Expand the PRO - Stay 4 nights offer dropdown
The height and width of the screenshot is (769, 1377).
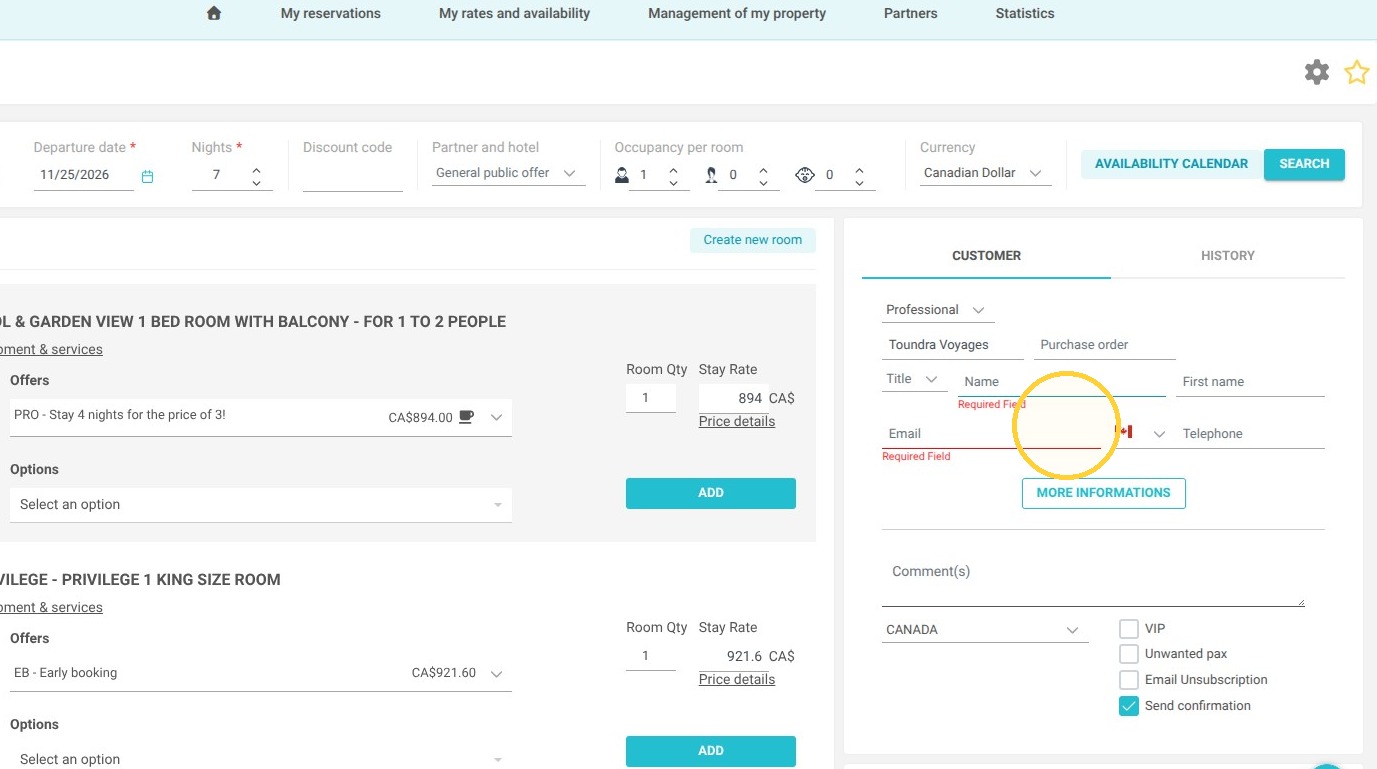pyautogui.click(x=261, y=417)
